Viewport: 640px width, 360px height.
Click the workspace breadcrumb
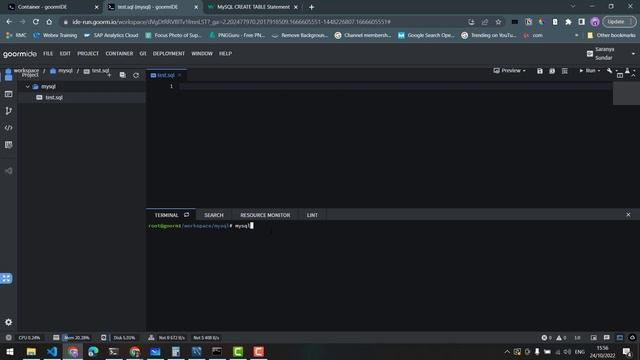(x=26, y=71)
